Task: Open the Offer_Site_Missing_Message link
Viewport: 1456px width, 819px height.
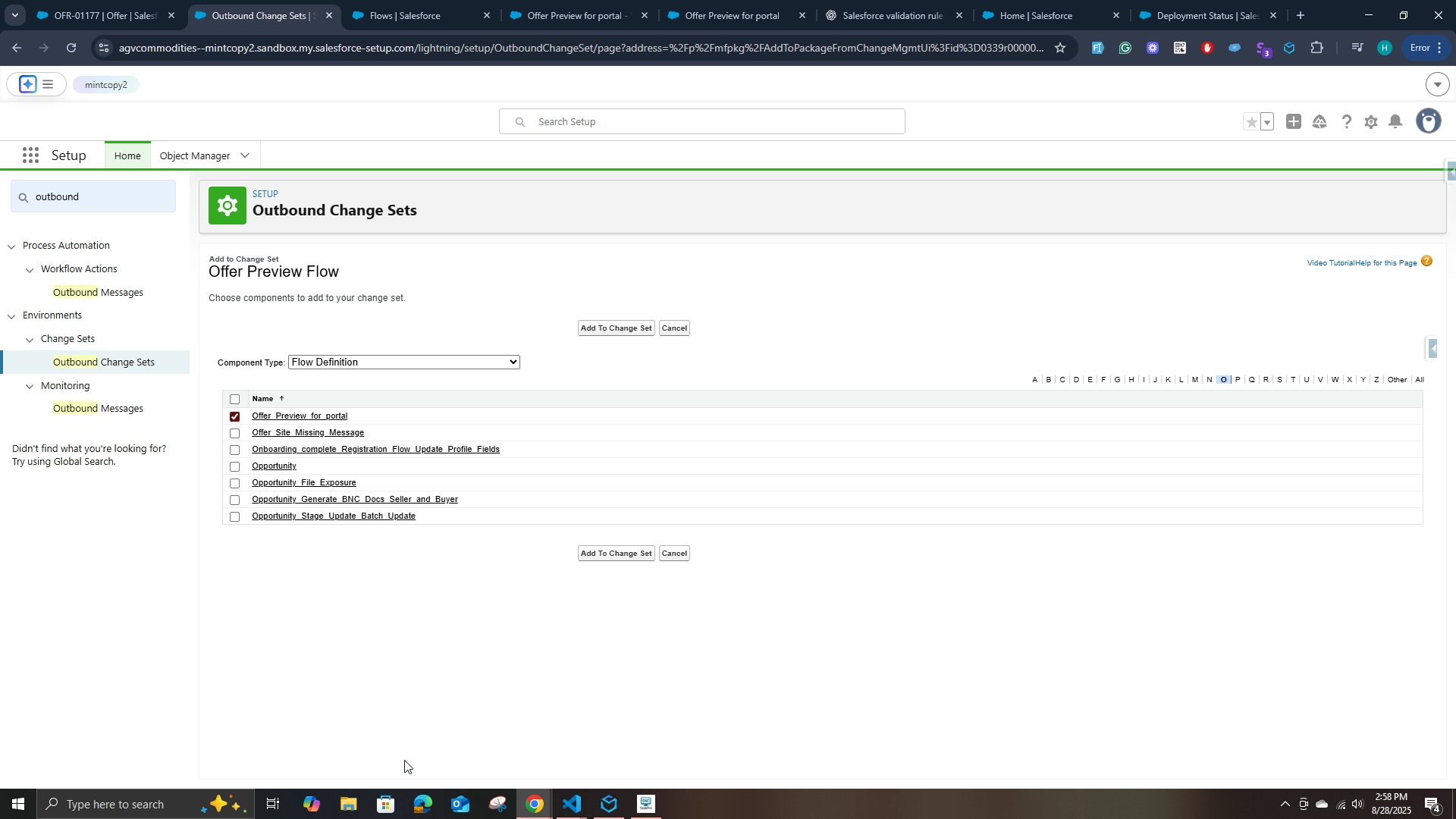Action: pyautogui.click(x=308, y=432)
